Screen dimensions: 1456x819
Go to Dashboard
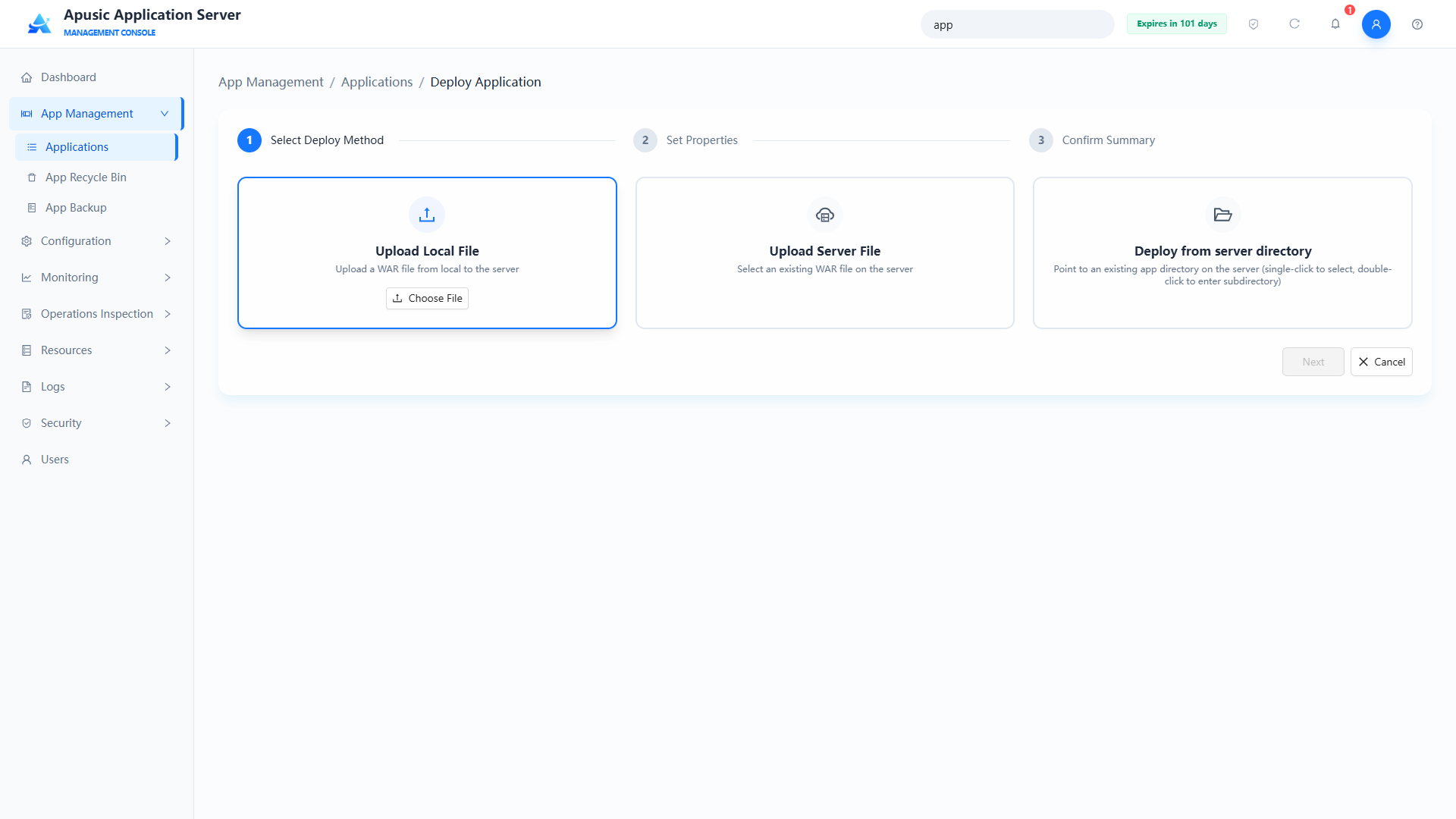[x=96, y=77]
